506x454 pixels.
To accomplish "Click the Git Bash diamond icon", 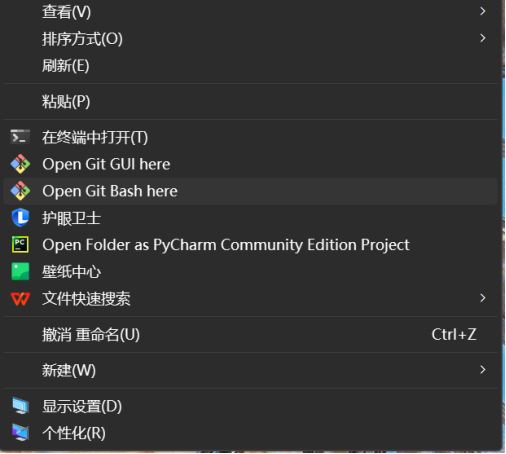I will pyautogui.click(x=20, y=191).
